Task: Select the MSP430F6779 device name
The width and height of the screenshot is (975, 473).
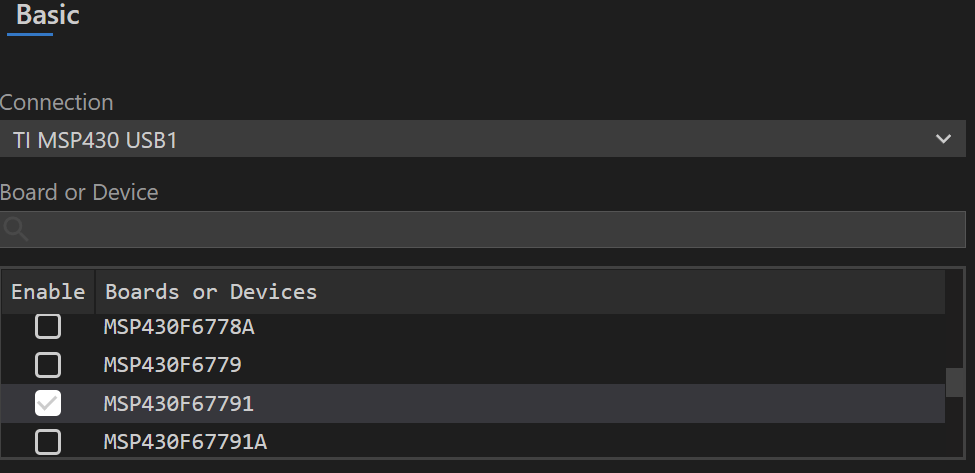Action: (172, 364)
